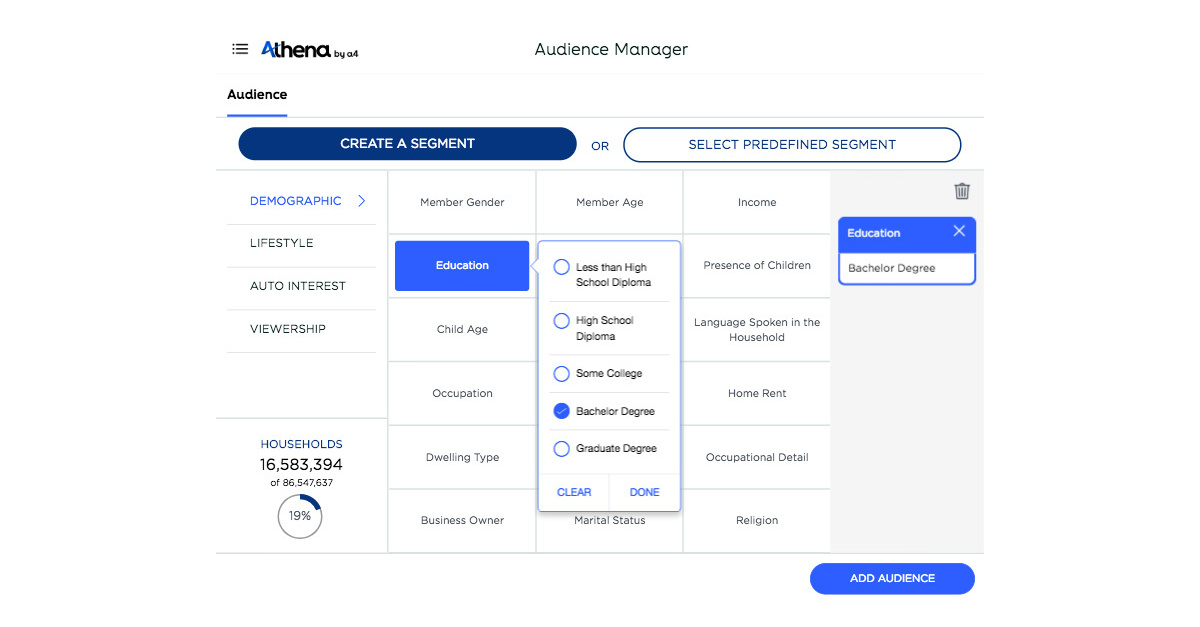Open the Member Gender options

tap(461, 202)
